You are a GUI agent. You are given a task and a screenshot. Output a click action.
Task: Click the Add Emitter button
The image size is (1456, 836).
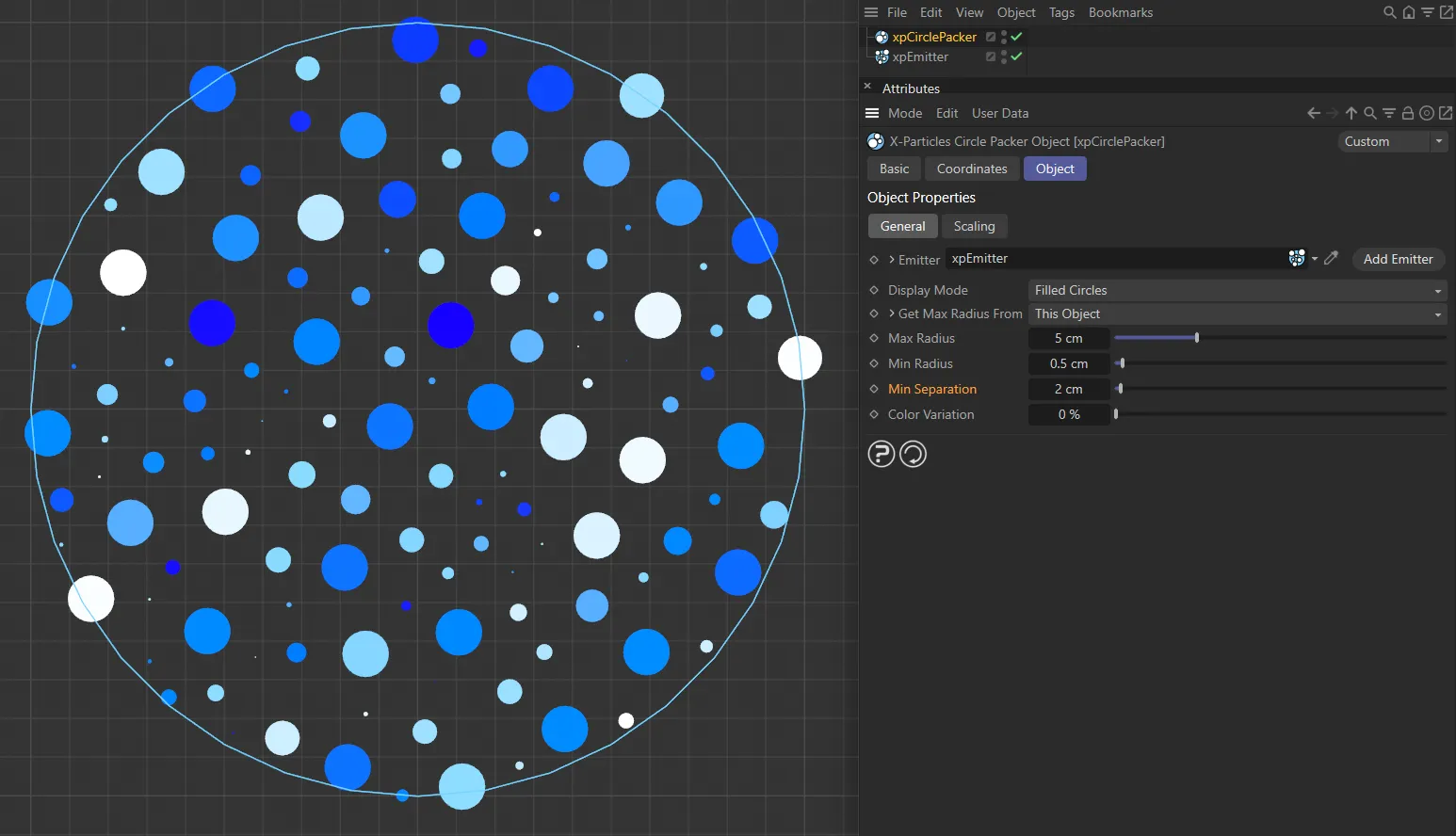pyautogui.click(x=1398, y=259)
